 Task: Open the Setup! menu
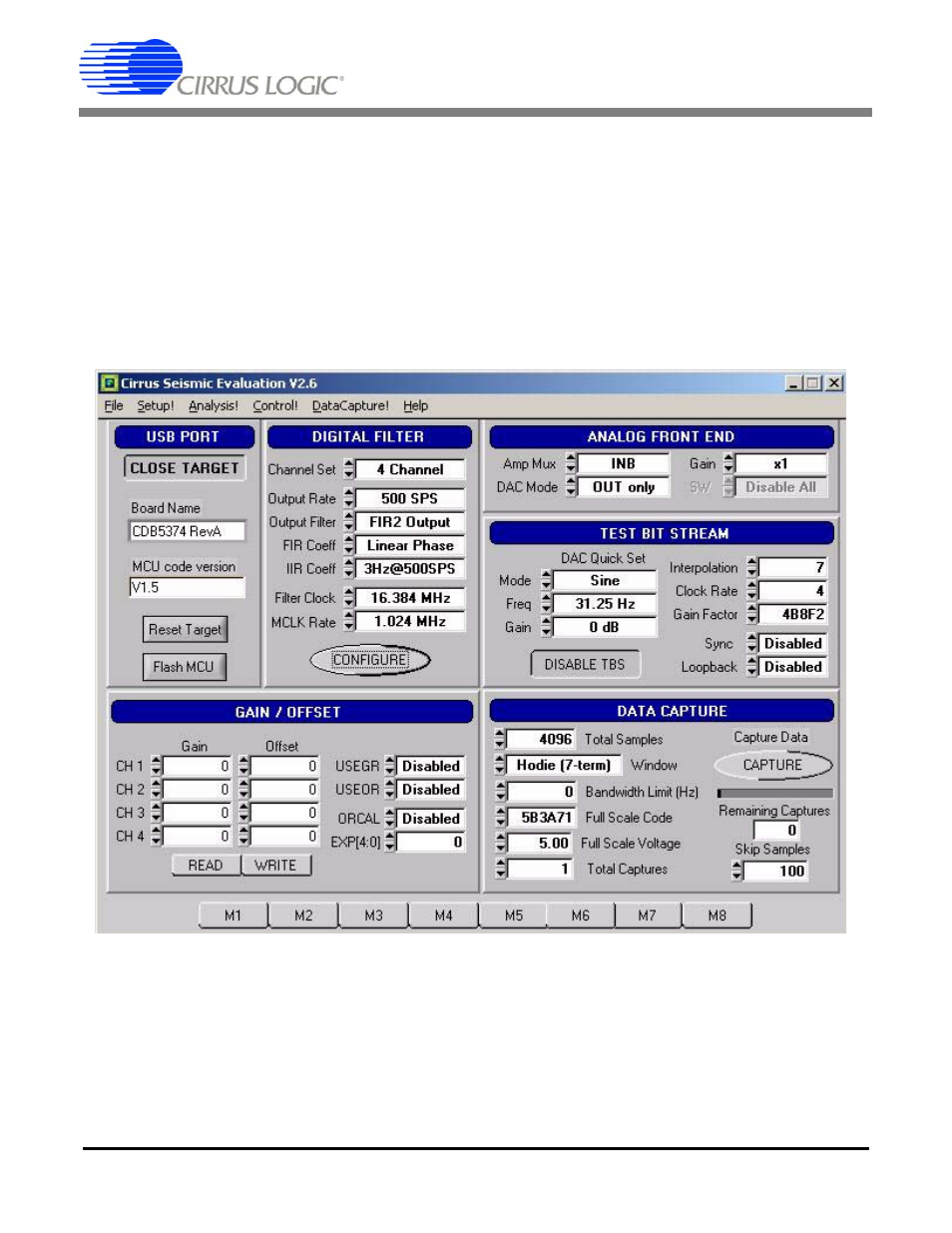coord(155,406)
